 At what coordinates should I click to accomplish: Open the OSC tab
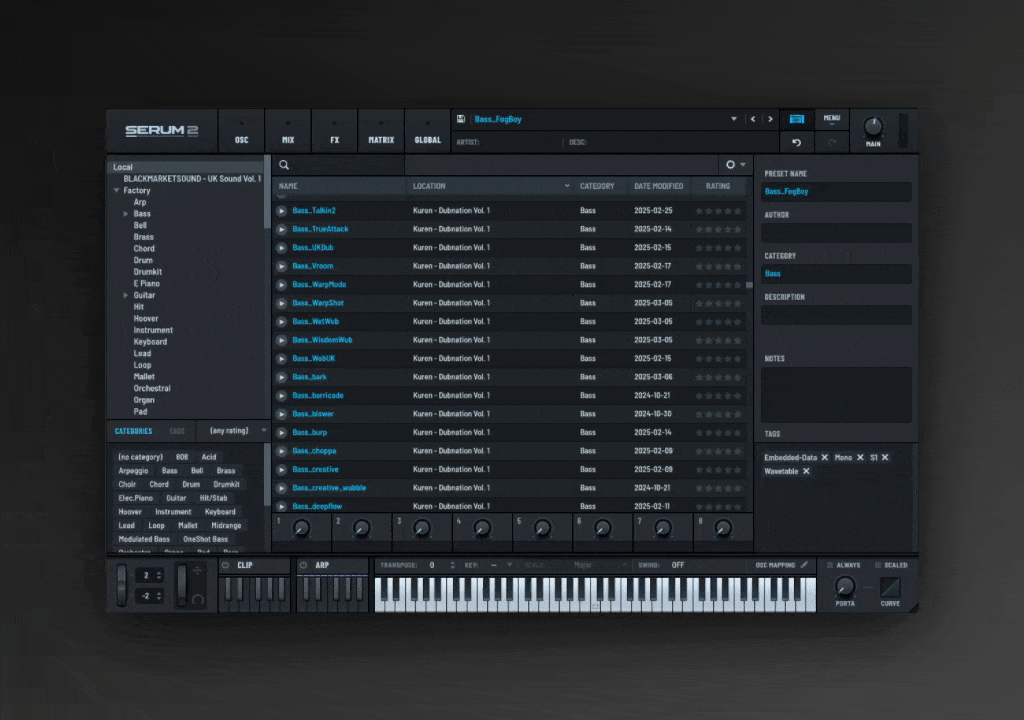(242, 131)
